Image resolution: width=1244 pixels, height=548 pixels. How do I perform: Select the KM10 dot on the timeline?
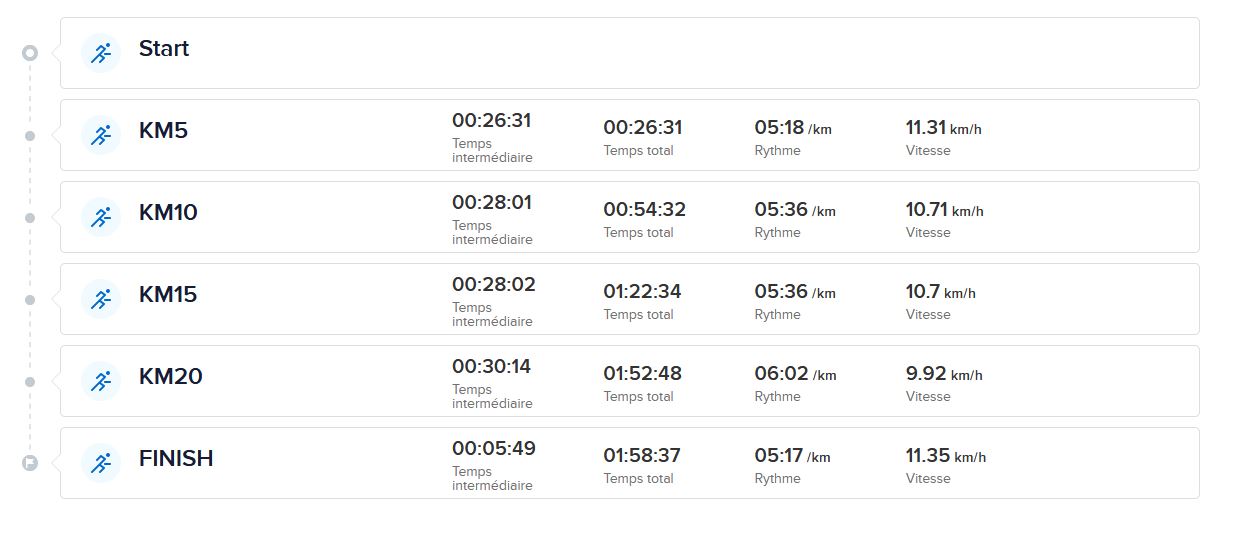click(x=30, y=218)
